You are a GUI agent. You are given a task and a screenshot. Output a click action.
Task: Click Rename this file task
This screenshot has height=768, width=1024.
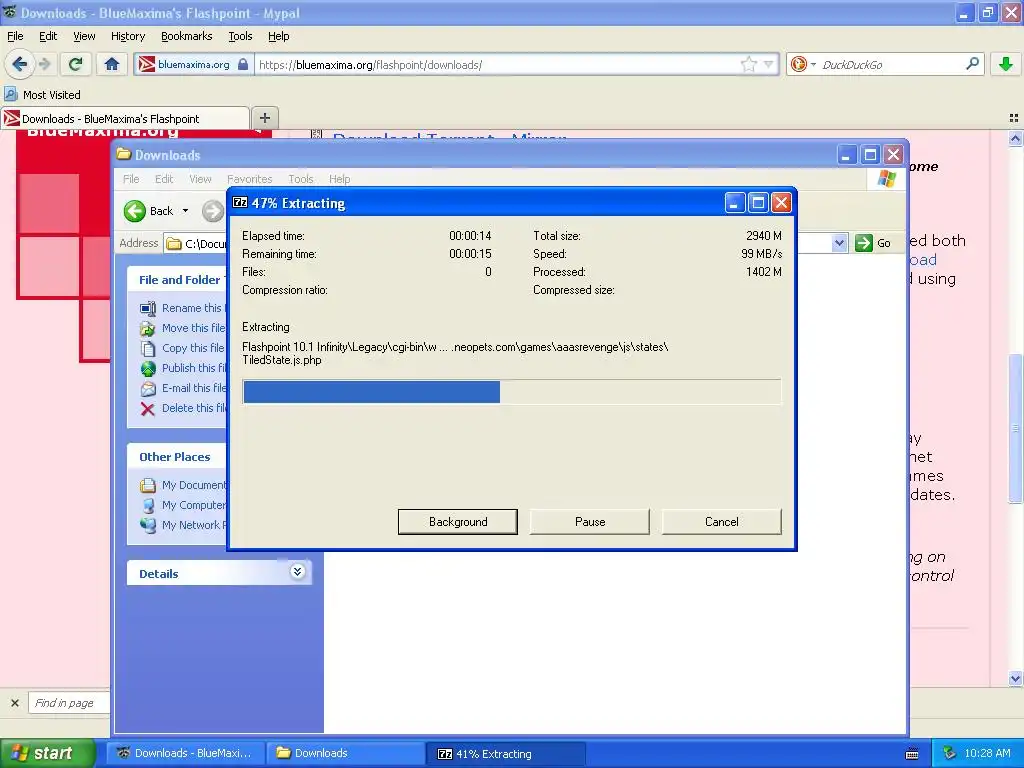[184, 308]
